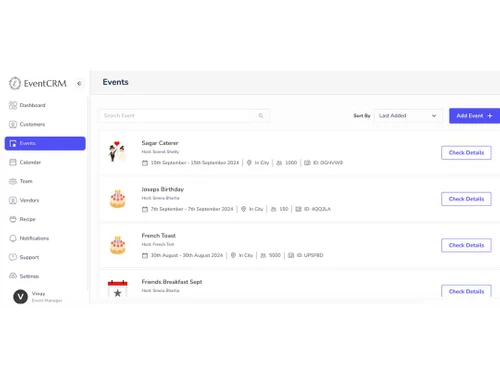Open Settings from the sidebar
This screenshot has height=375, width=500.
45,276
